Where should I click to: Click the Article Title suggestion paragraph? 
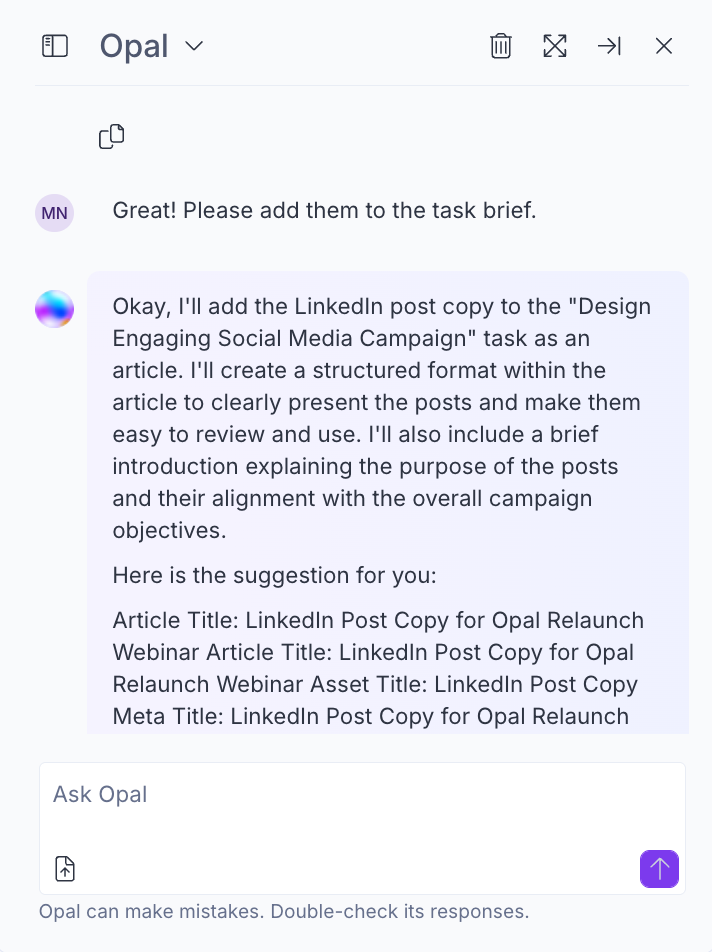(378, 668)
